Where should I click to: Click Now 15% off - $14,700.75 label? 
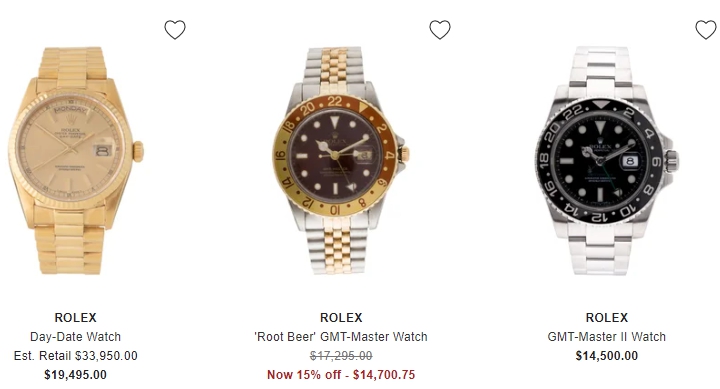tap(341, 375)
